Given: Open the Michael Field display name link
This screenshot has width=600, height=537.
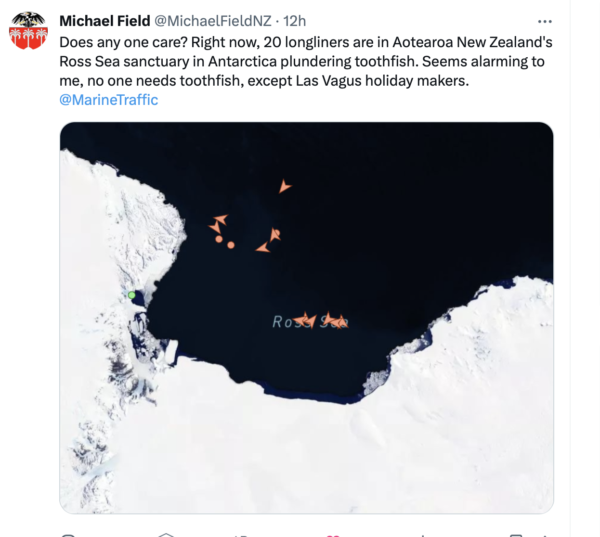Looking at the screenshot, I should [x=104, y=21].
